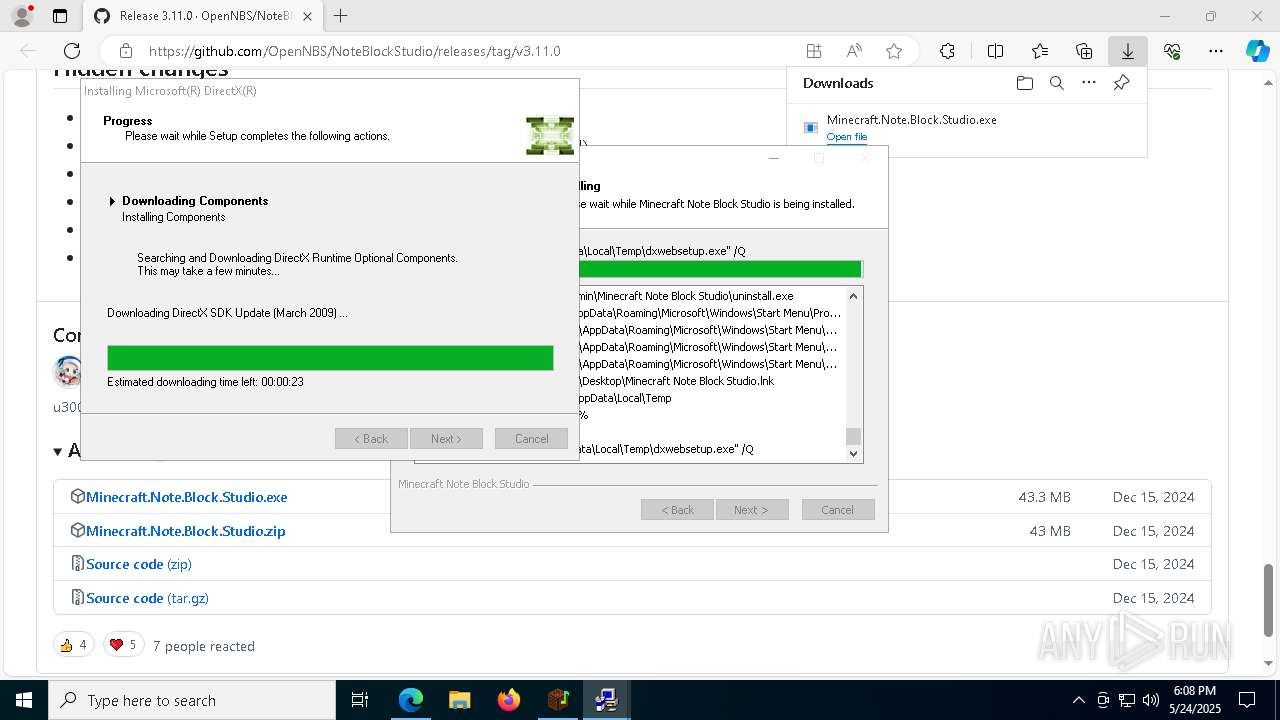Enable Read aloud from address bar

tap(854, 51)
